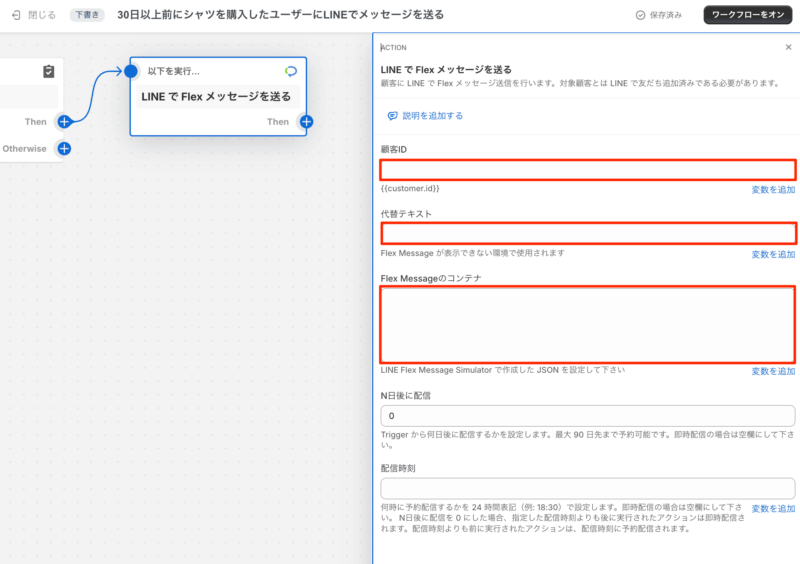Click 説明を追加する link
Image resolution: width=800 pixels, height=564 pixels.
[x=426, y=116]
